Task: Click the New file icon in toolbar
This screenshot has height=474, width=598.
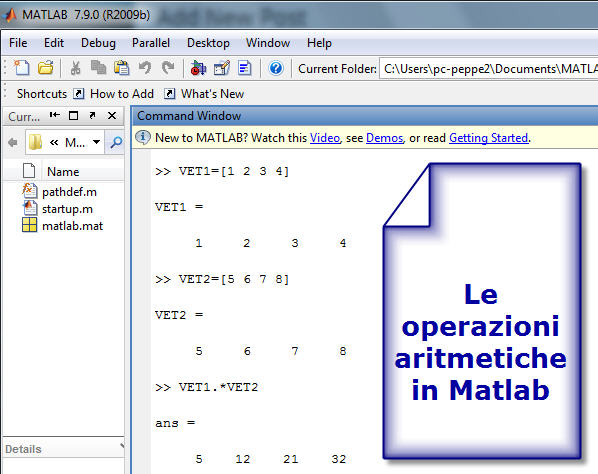Action: click(x=21, y=68)
